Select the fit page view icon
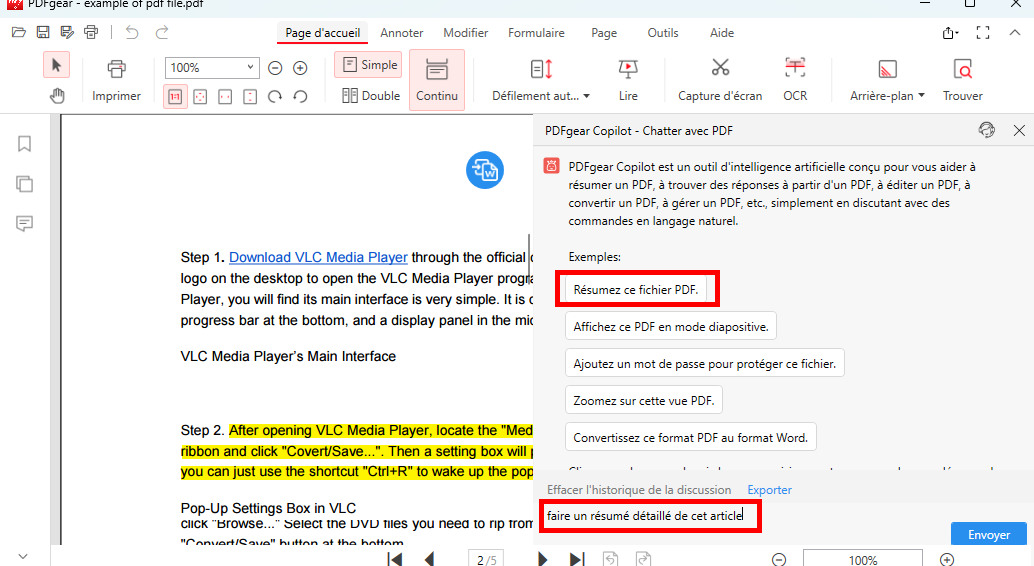This screenshot has width=1034, height=566. (200, 96)
